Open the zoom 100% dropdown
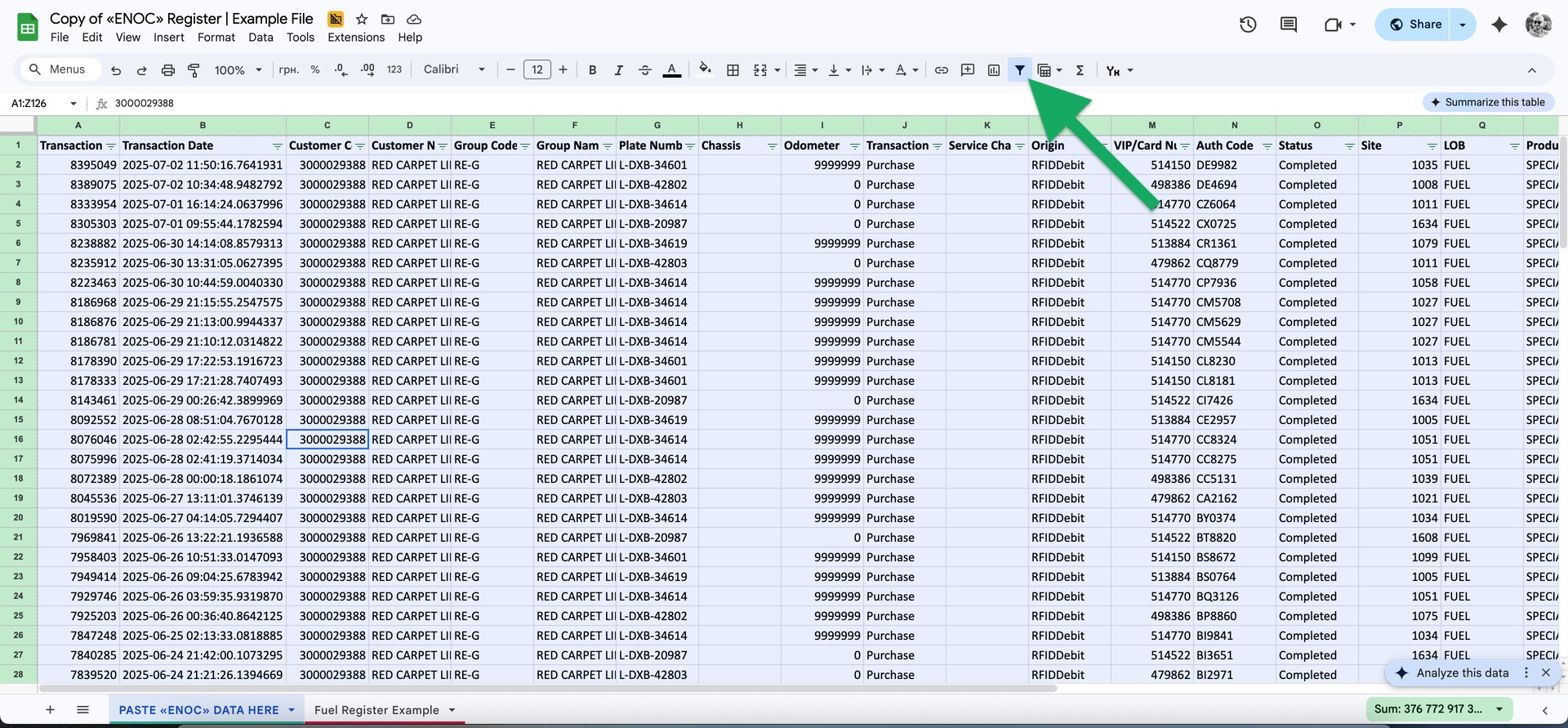 (238, 70)
